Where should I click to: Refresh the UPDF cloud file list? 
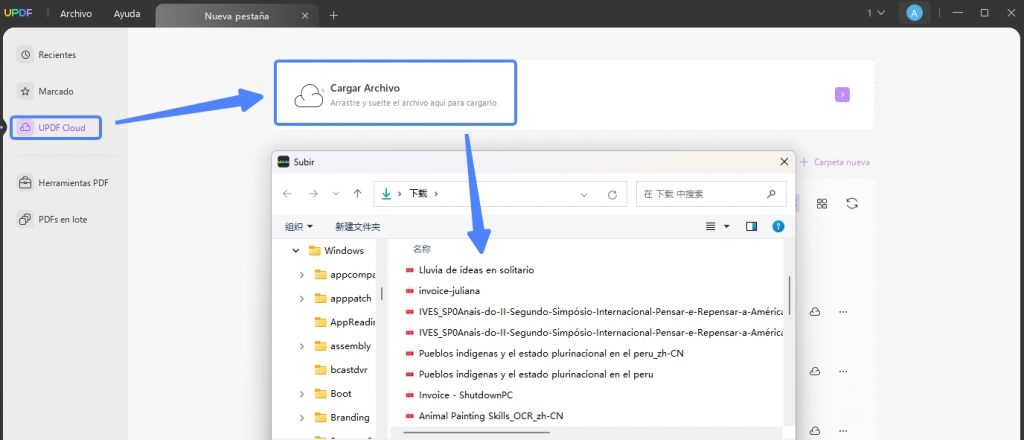pos(852,204)
